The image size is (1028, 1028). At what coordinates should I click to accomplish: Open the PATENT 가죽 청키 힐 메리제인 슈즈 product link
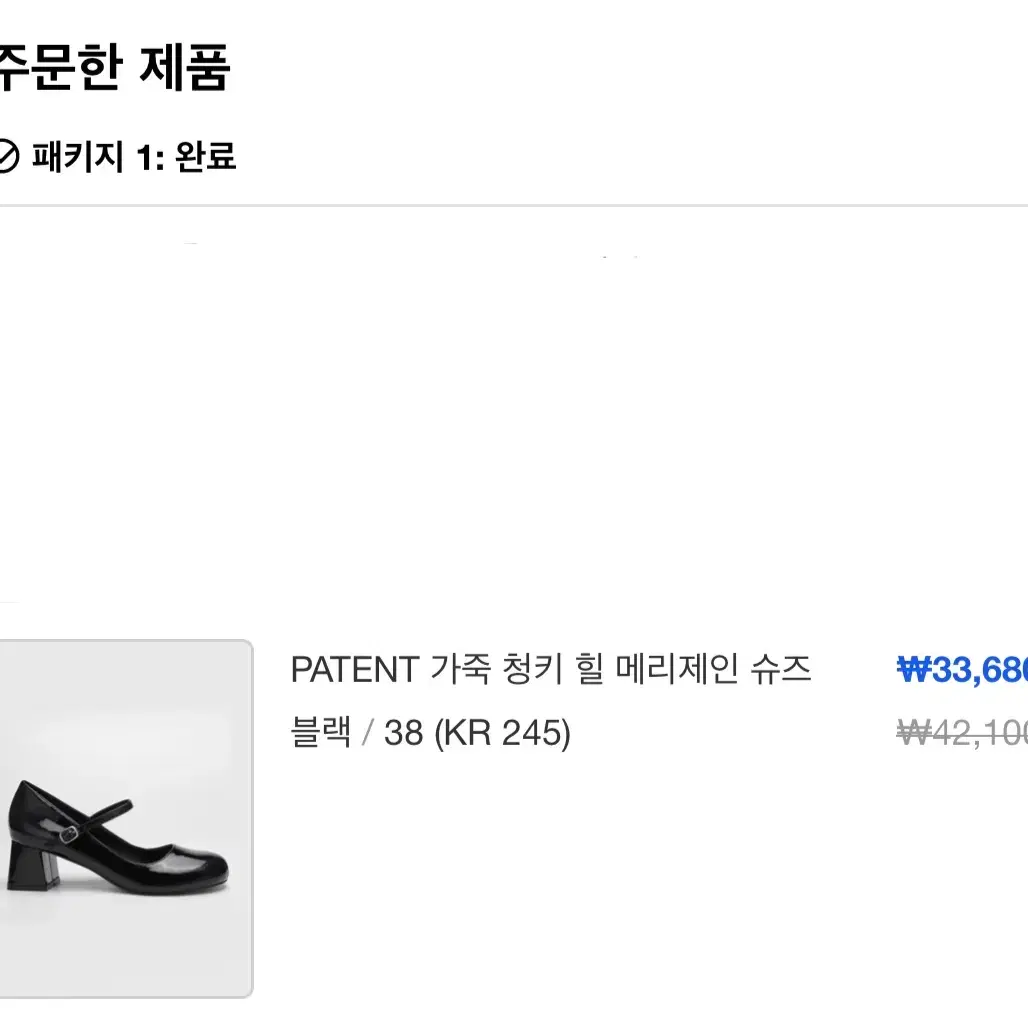551,669
